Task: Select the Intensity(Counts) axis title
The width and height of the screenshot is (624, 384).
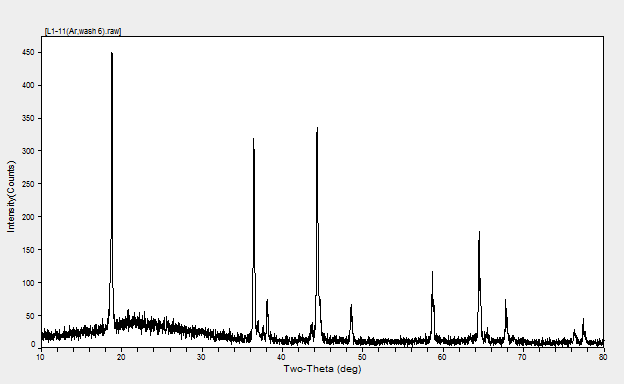Action: pyautogui.click(x=11, y=197)
